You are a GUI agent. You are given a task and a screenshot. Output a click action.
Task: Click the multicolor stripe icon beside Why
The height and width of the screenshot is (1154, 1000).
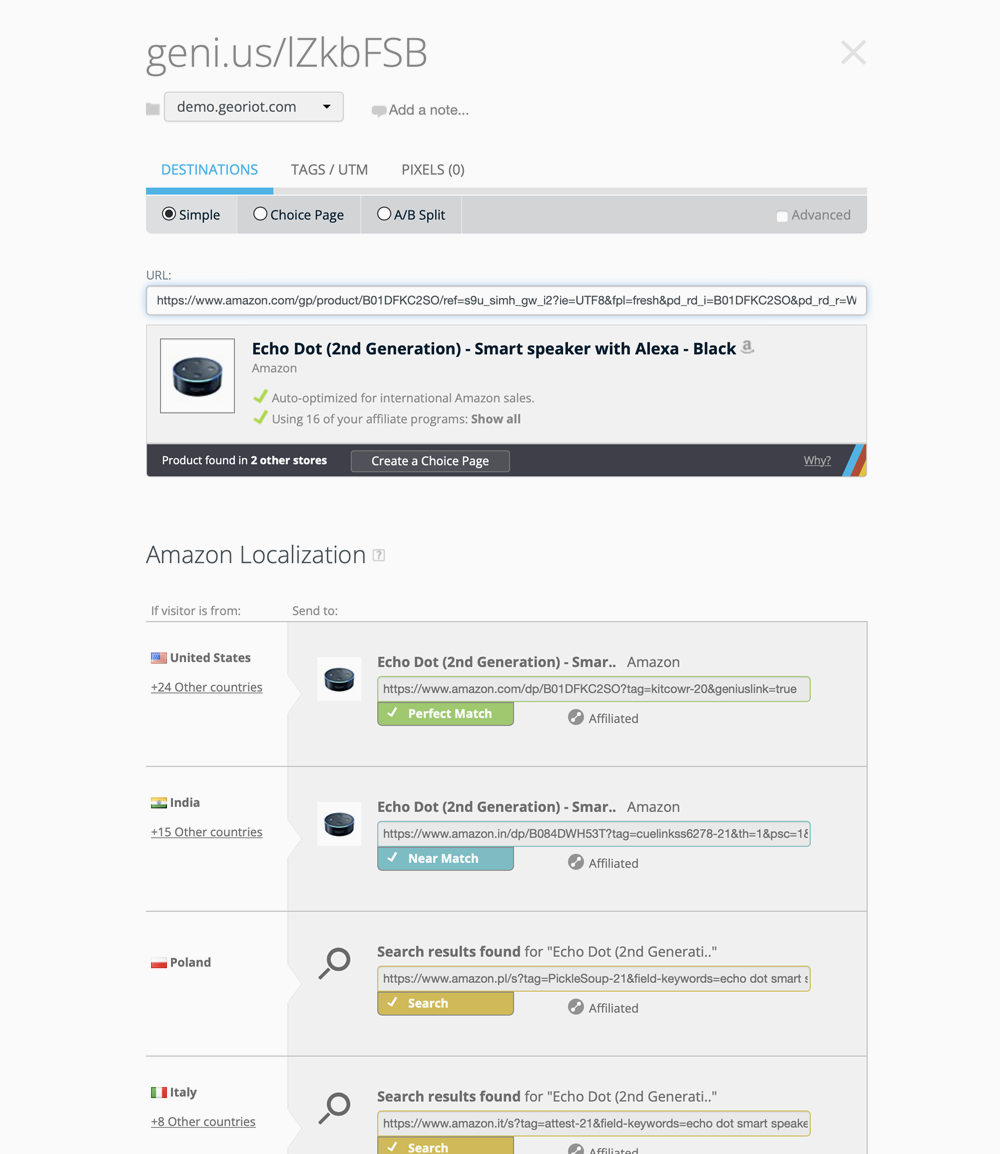tap(853, 460)
